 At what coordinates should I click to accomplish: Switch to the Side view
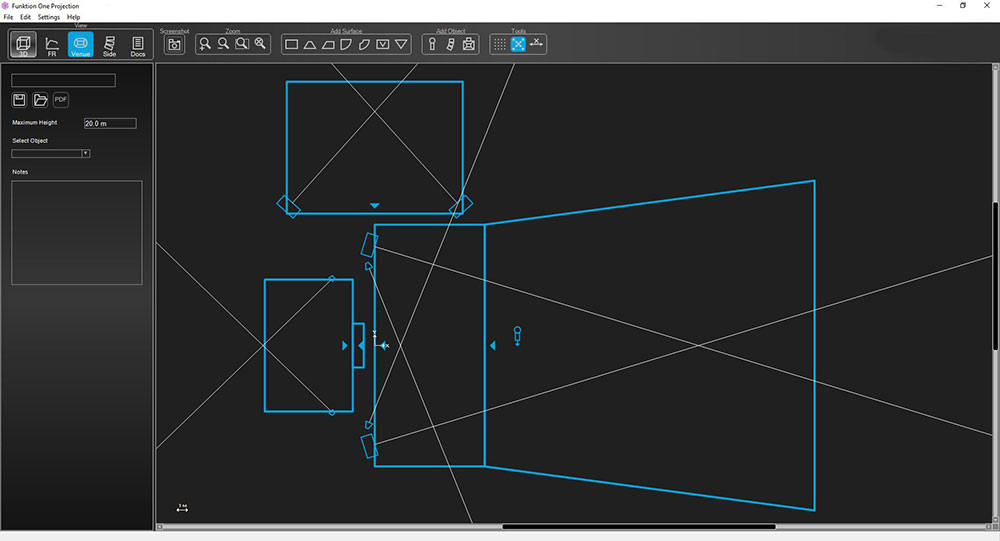pyautogui.click(x=109, y=45)
